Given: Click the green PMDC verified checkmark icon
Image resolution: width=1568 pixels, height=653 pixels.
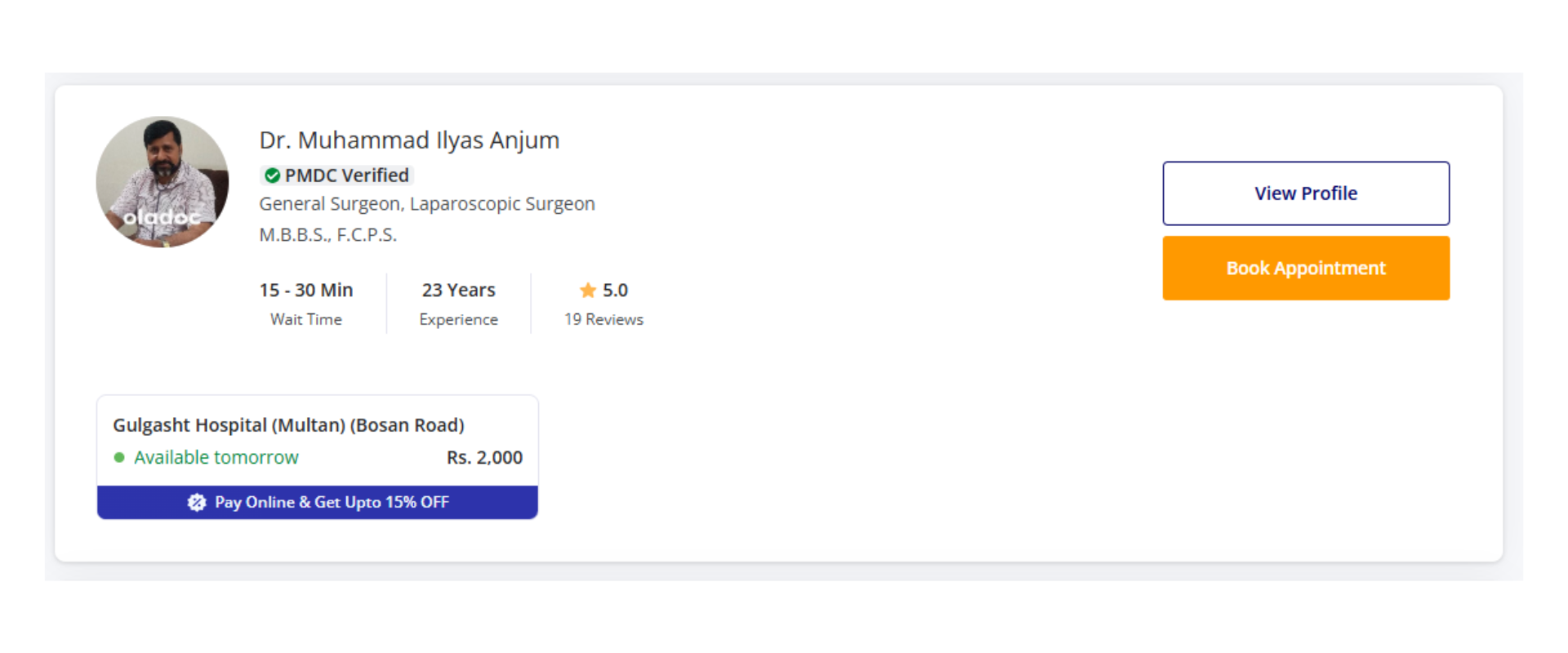Looking at the screenshot, I should tap(273, 175).
